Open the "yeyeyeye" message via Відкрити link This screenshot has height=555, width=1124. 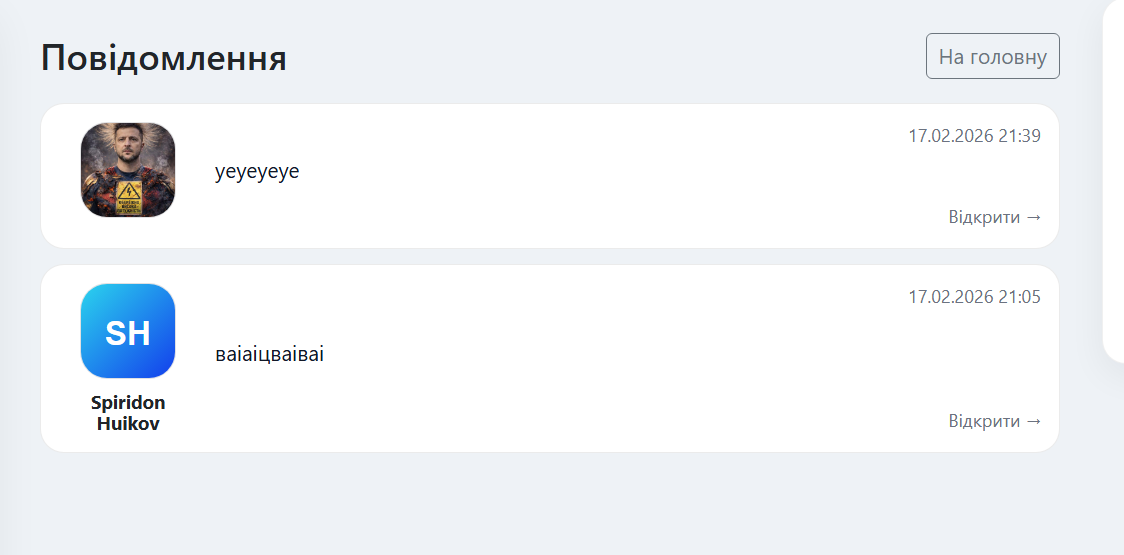point(994,217)
